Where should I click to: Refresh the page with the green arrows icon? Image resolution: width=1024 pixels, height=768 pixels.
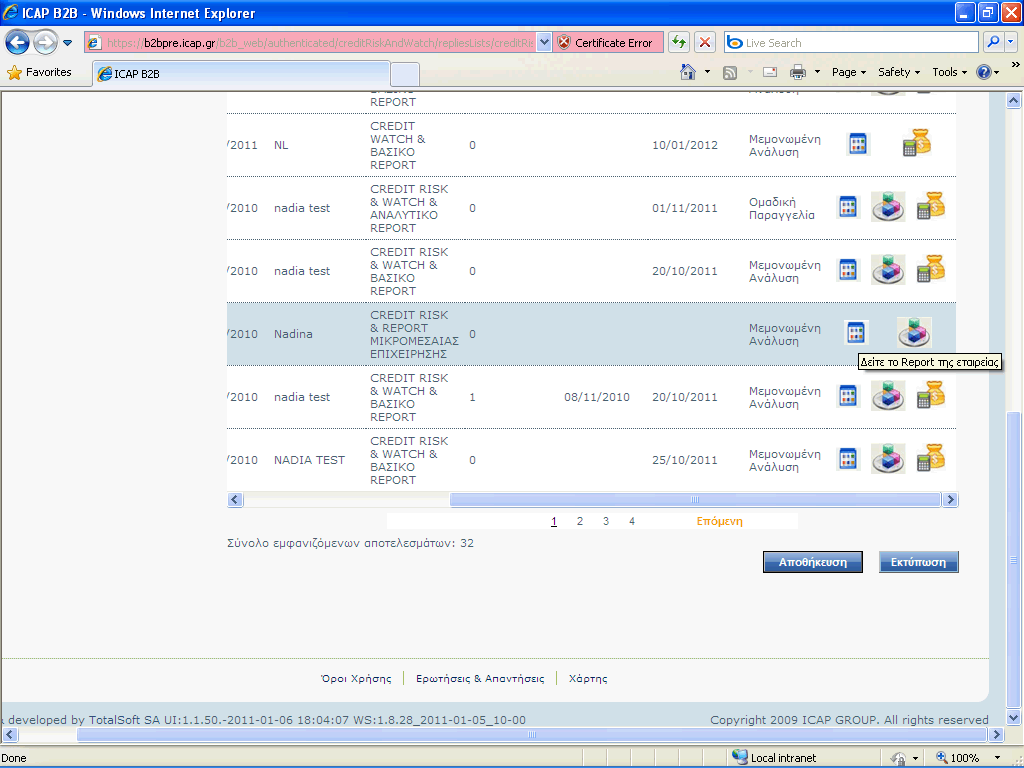[679, 43]
